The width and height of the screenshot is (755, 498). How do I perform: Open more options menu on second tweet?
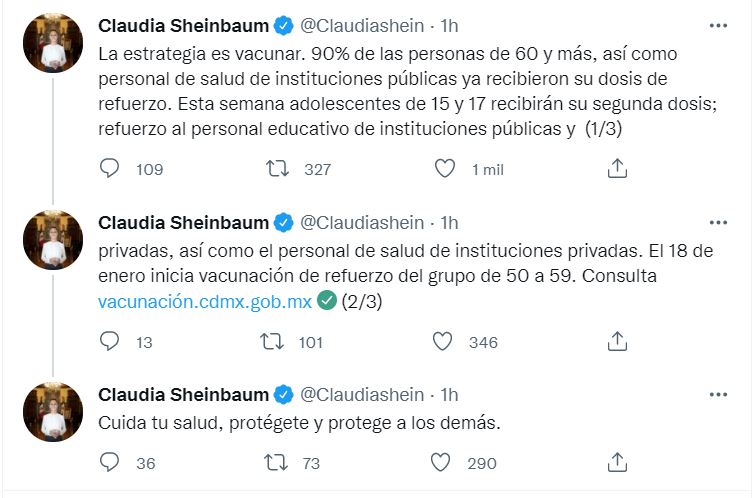(718, 223)
